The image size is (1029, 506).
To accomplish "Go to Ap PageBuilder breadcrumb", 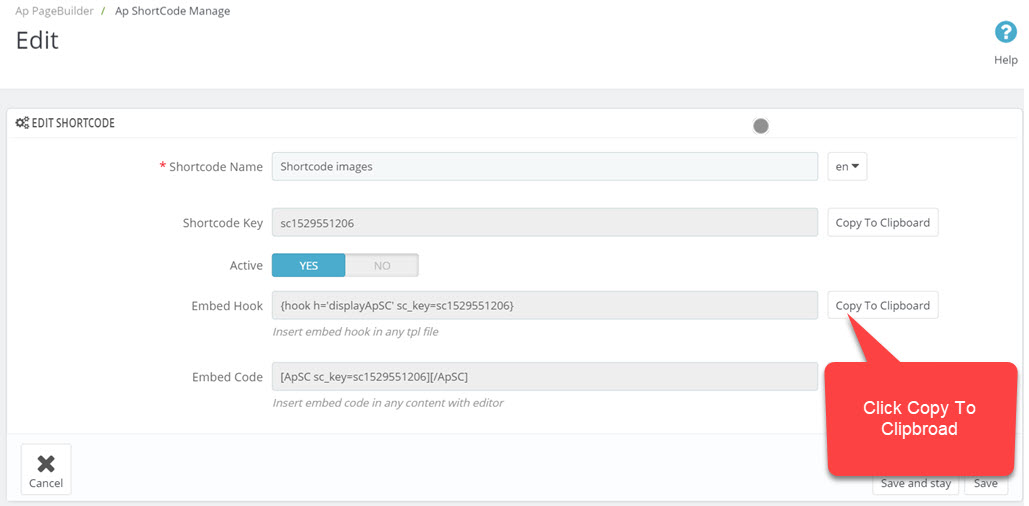I will 54,11.
